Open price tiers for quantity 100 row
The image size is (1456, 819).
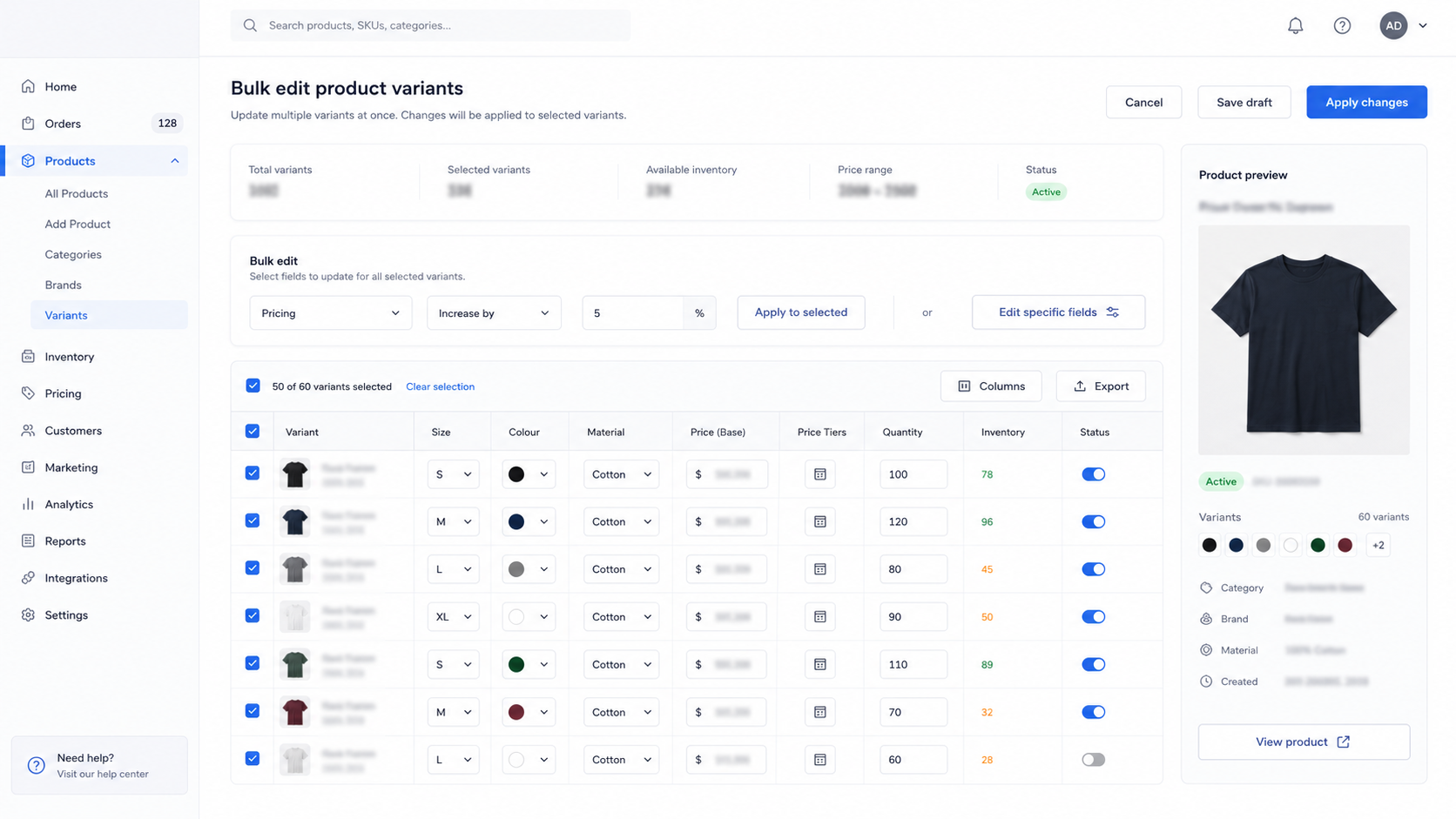coord(819,474)
